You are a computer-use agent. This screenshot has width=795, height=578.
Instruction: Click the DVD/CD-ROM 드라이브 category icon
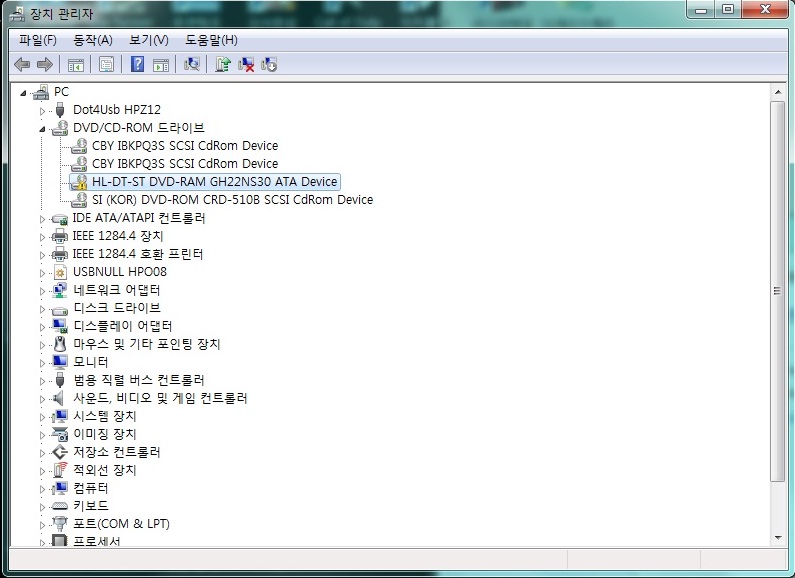pyautogui.click(x=60, y=128)
